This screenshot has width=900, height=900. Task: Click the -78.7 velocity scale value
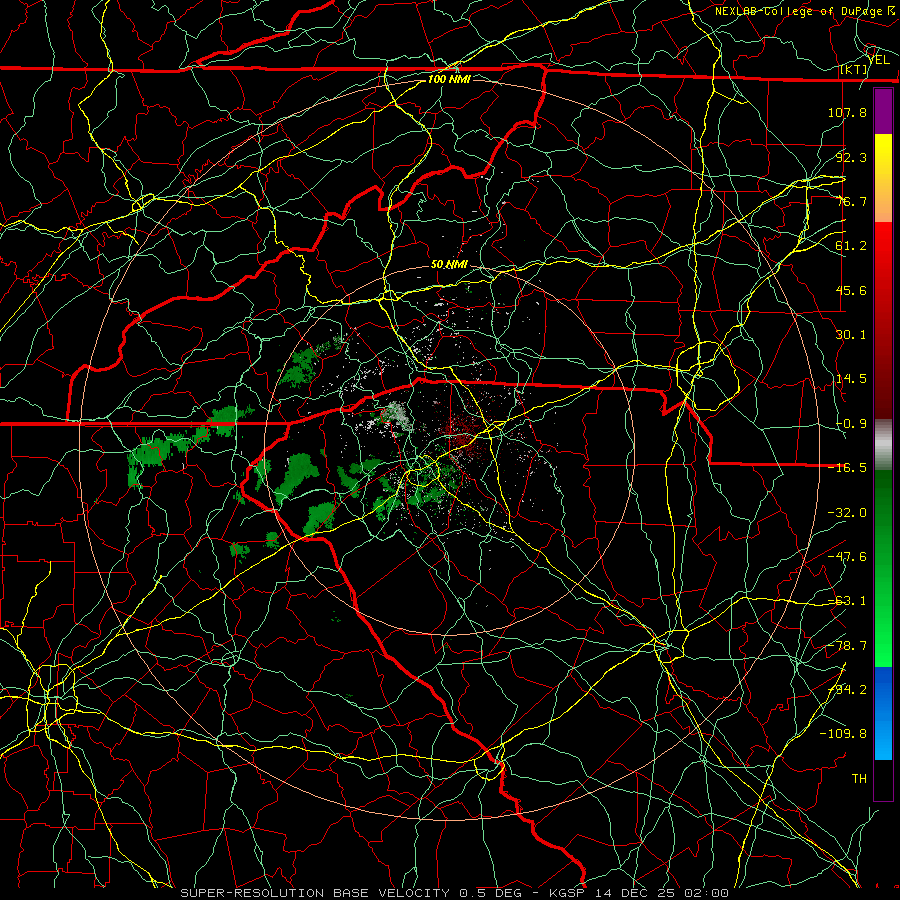tap(847, 646)
